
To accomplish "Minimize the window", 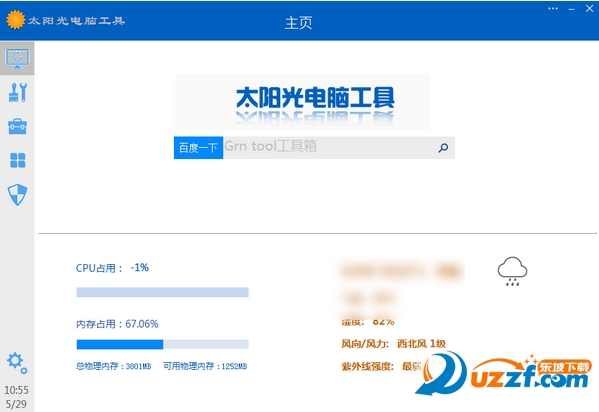I will coord(571,9).
